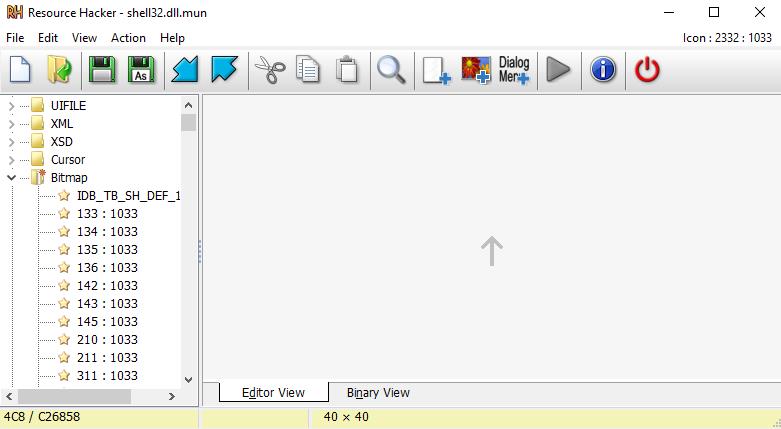The height and width of the screenshot is (429, 781).
Task: Open the File menu
Action: [15, 38]
